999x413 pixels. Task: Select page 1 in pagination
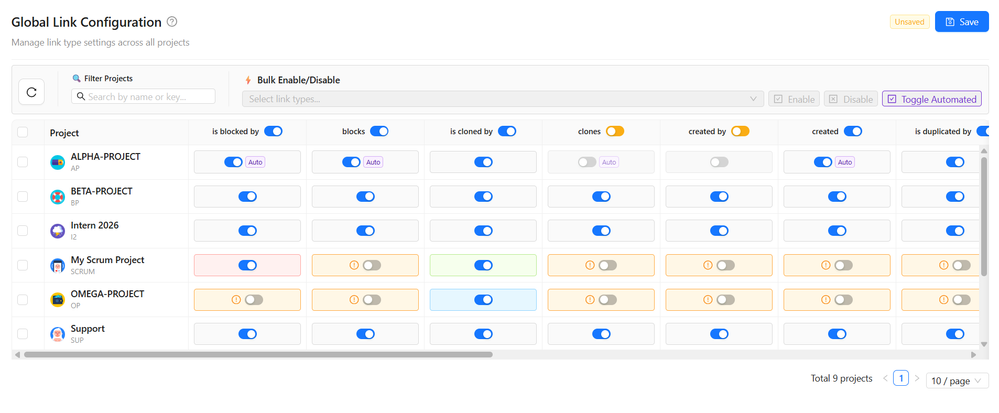click(901, 379)
